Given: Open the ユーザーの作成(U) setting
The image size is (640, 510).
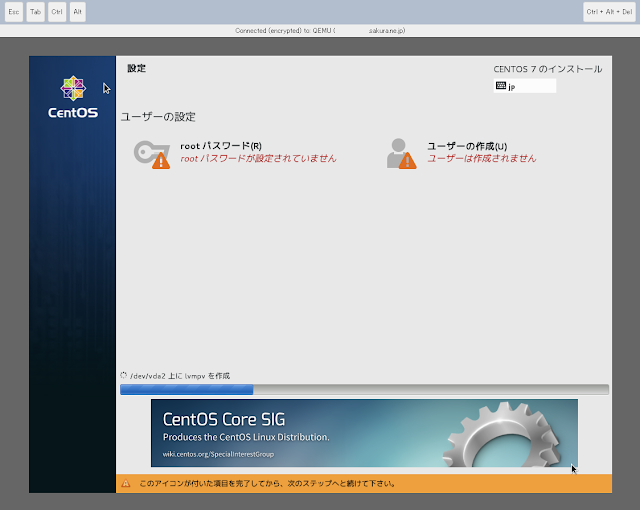Looking at the screenshot, I should click(x=467, y=146).
